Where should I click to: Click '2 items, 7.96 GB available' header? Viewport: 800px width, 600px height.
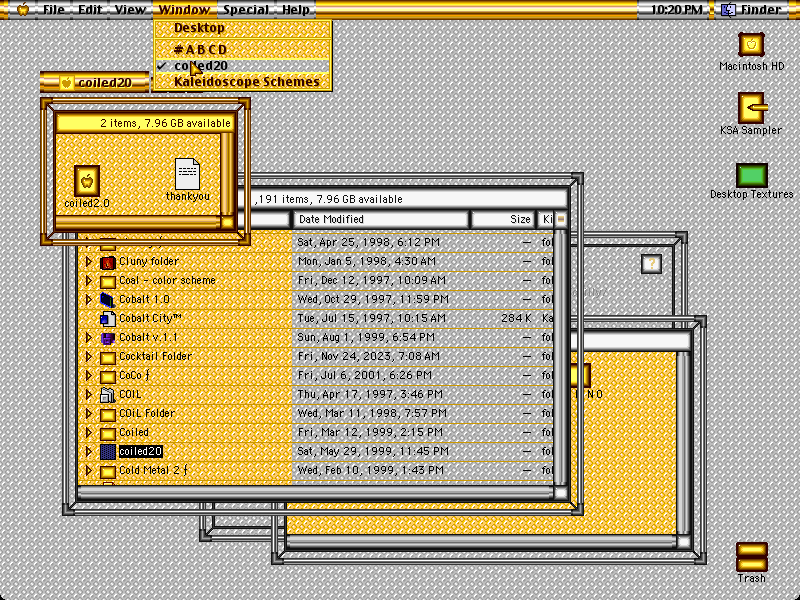pyautogui.click(x=144, y=123)
